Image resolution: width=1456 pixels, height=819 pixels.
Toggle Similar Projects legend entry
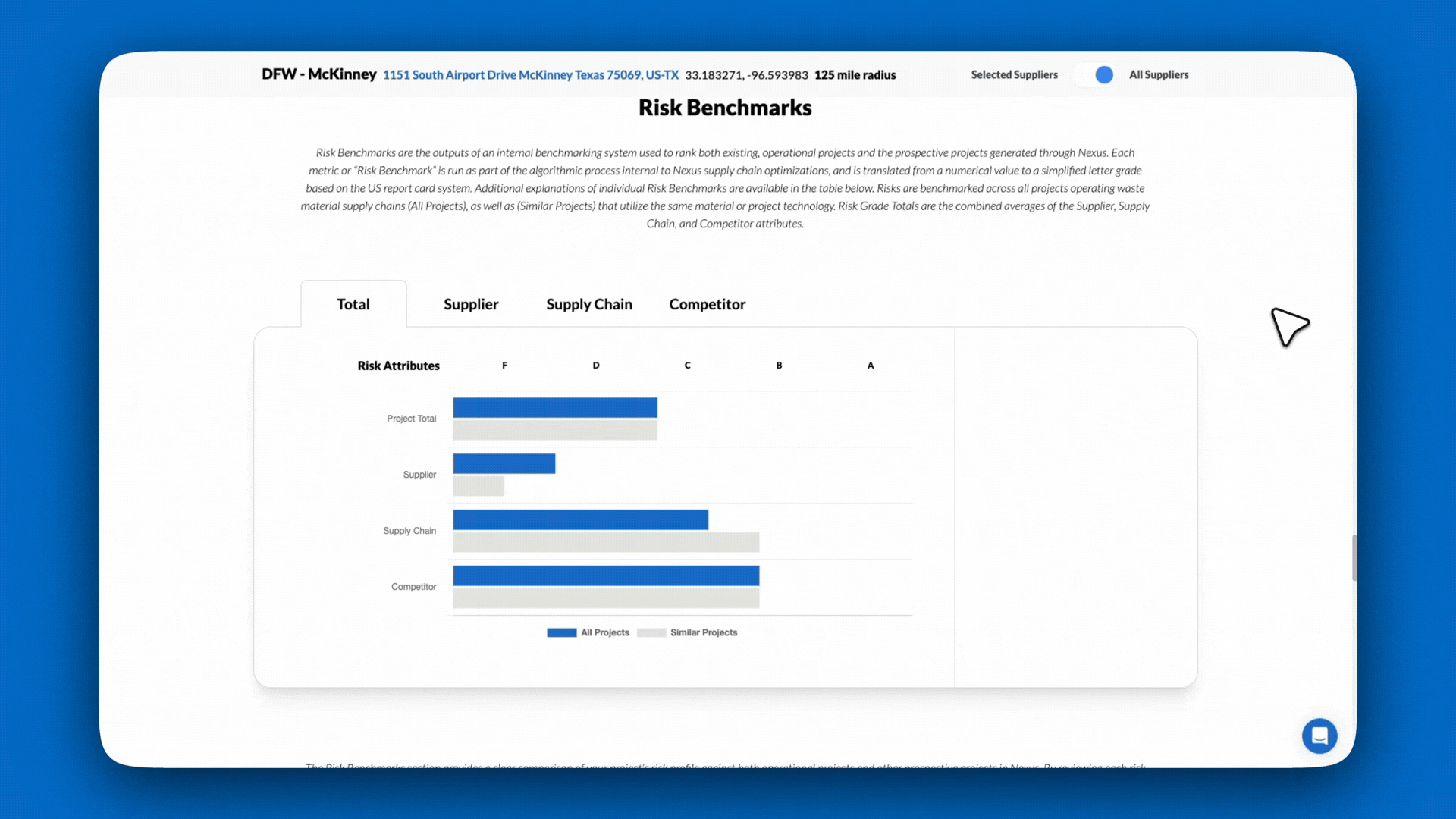coord(703,632)
